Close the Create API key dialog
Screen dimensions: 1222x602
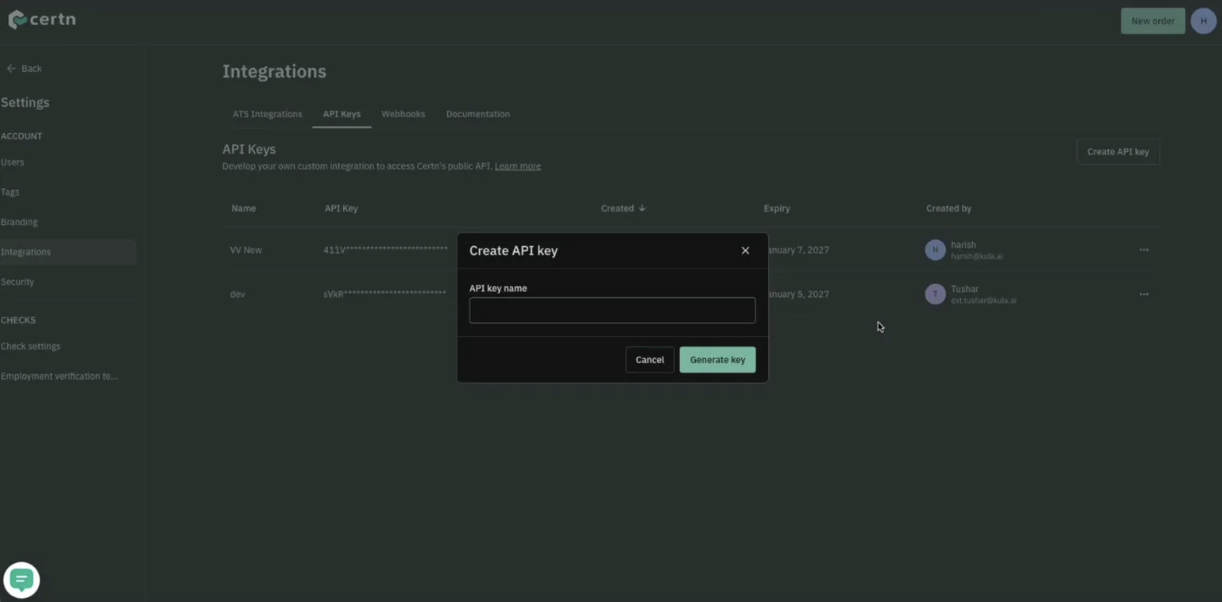(x=745, y=251)
